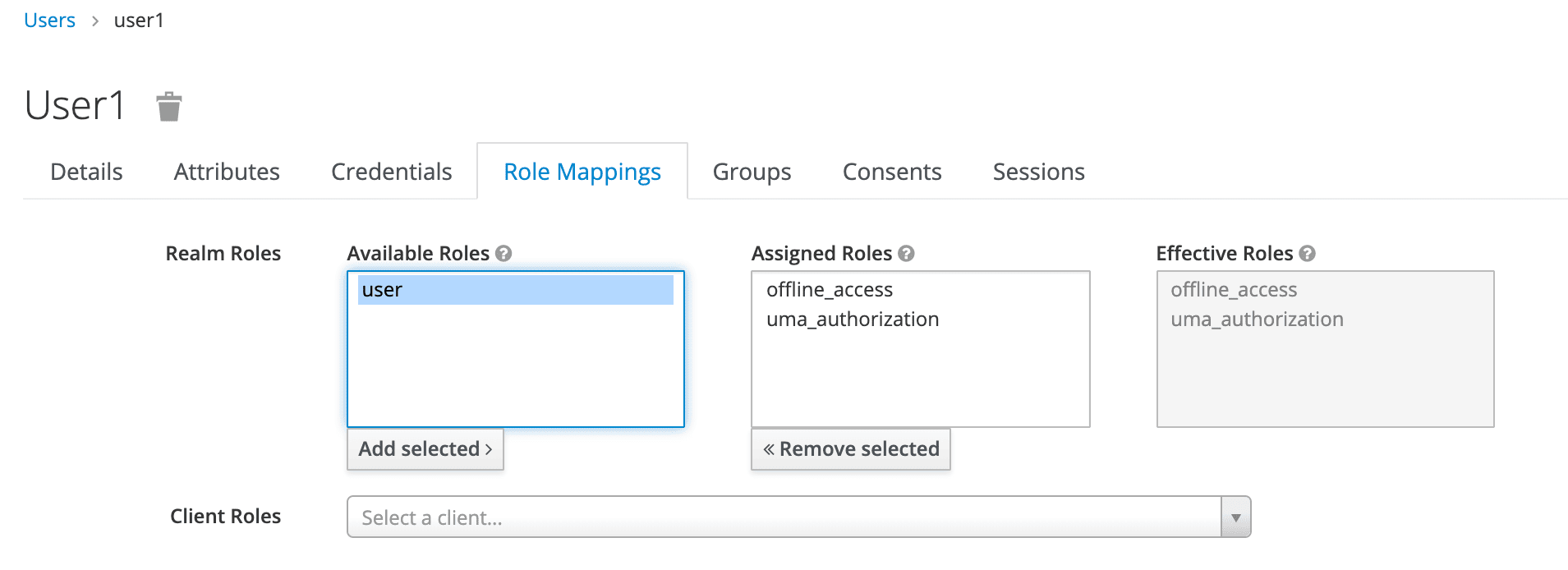
Task: Click the Client Roles label
Action: point(226,517)
